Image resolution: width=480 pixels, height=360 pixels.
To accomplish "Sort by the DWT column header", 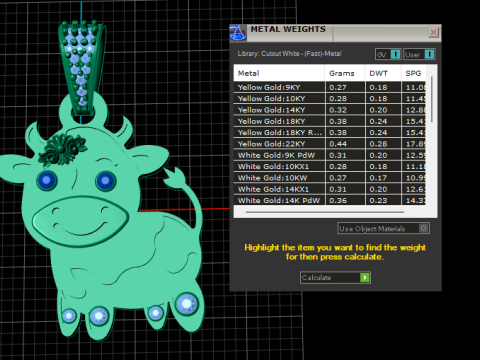I will (383, 73).
